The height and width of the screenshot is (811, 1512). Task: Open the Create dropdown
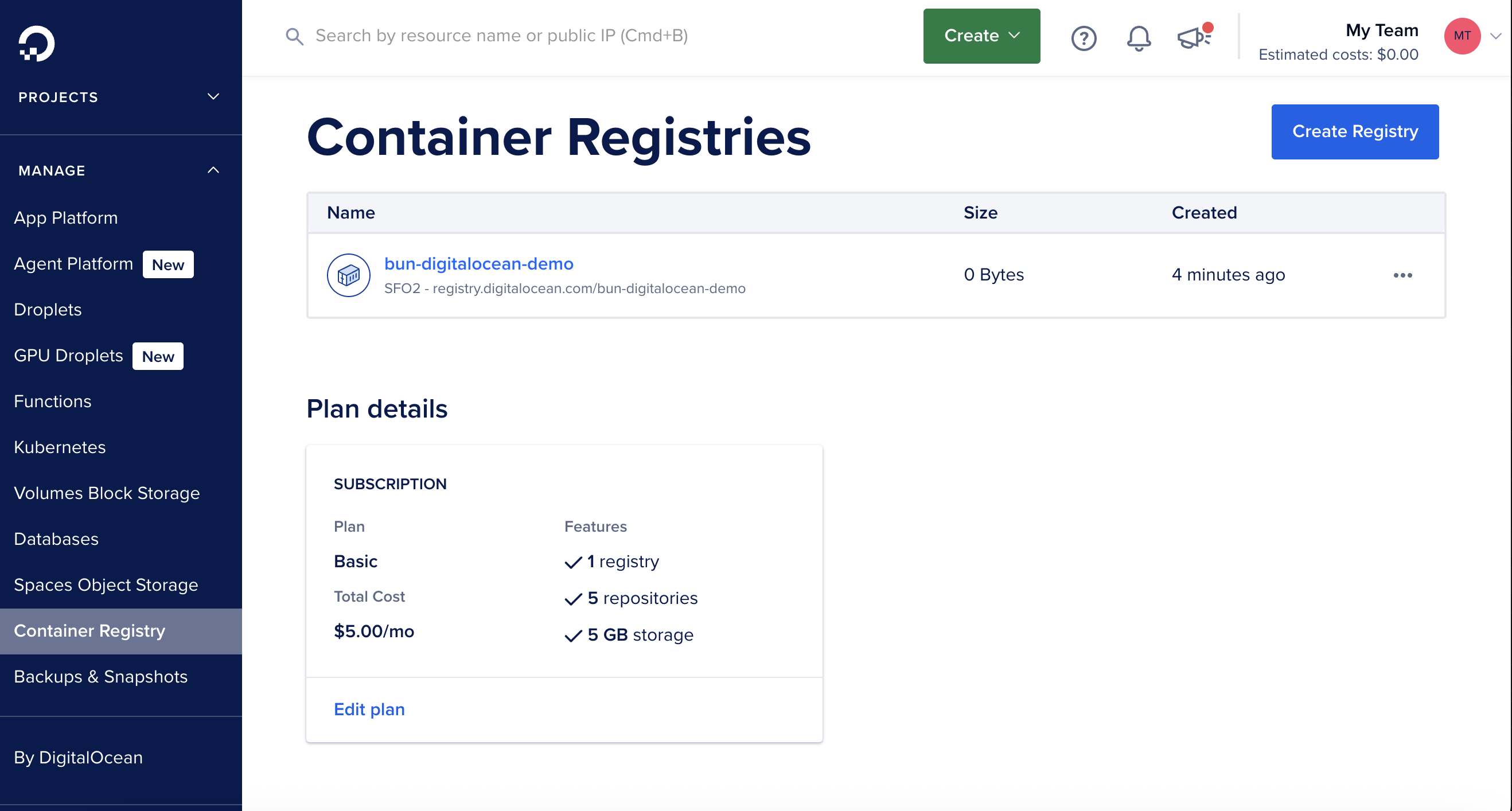[x=981, y=36]
